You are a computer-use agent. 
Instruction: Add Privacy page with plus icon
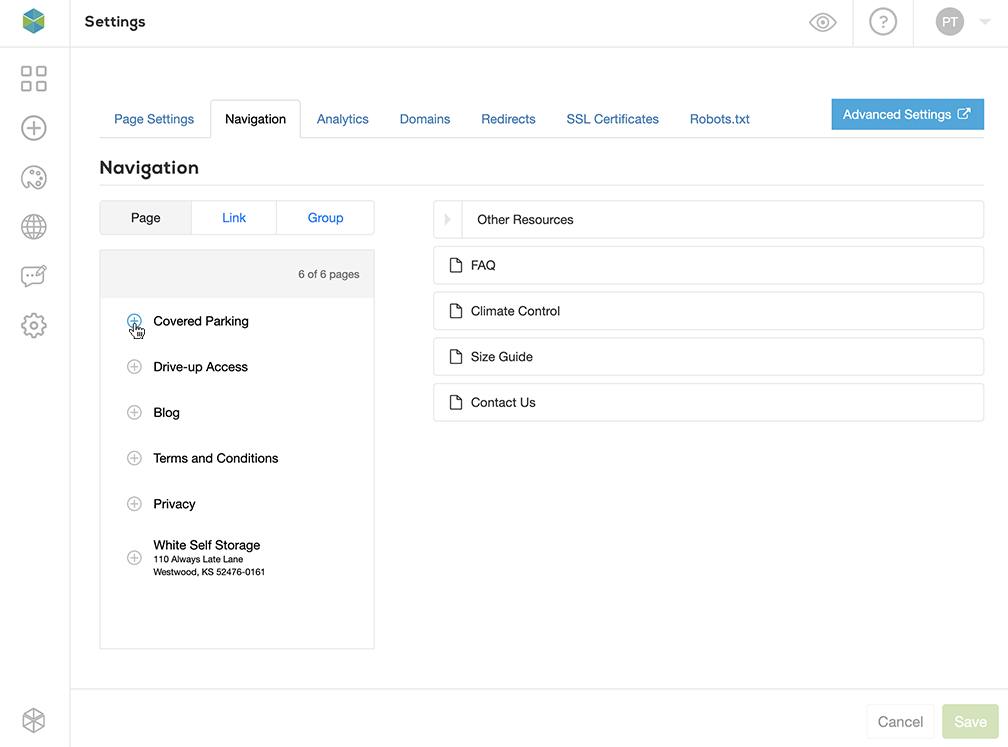(134, 503)
